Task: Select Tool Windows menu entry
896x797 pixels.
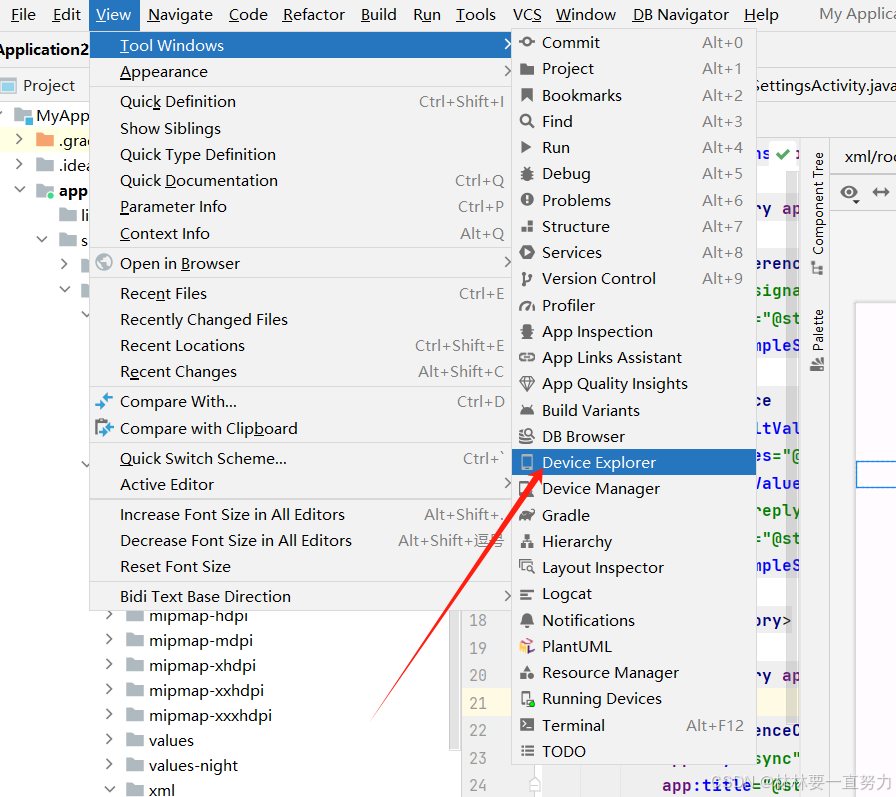Action: [300, 45]
